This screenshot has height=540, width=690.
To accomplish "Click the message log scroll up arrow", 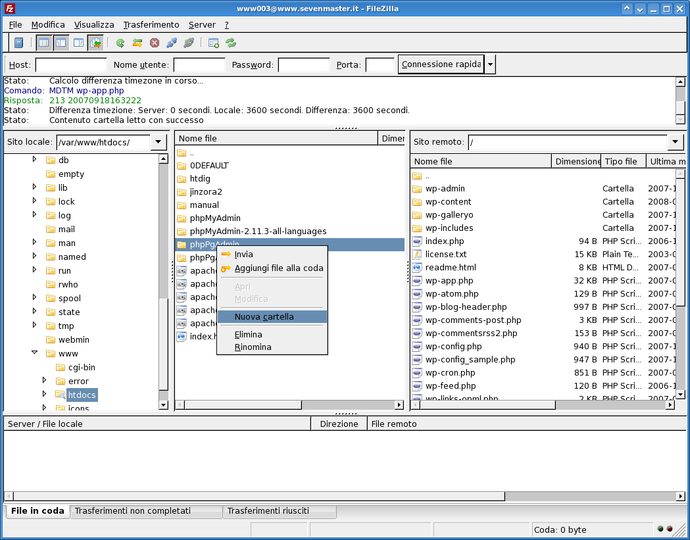I will 680,82.
